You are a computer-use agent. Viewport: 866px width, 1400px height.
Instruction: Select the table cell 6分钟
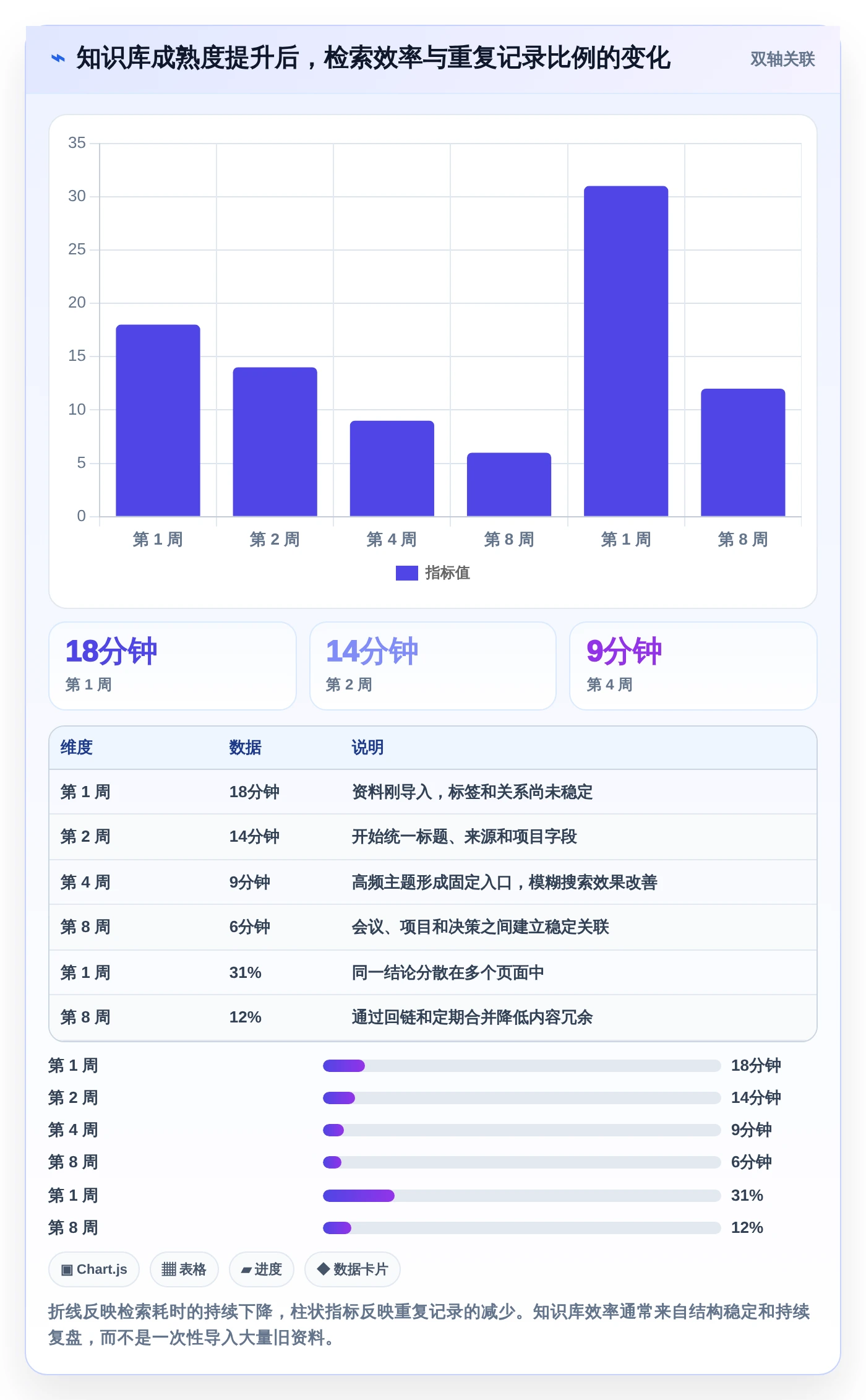pyautogui.click(x=249, y=927)
